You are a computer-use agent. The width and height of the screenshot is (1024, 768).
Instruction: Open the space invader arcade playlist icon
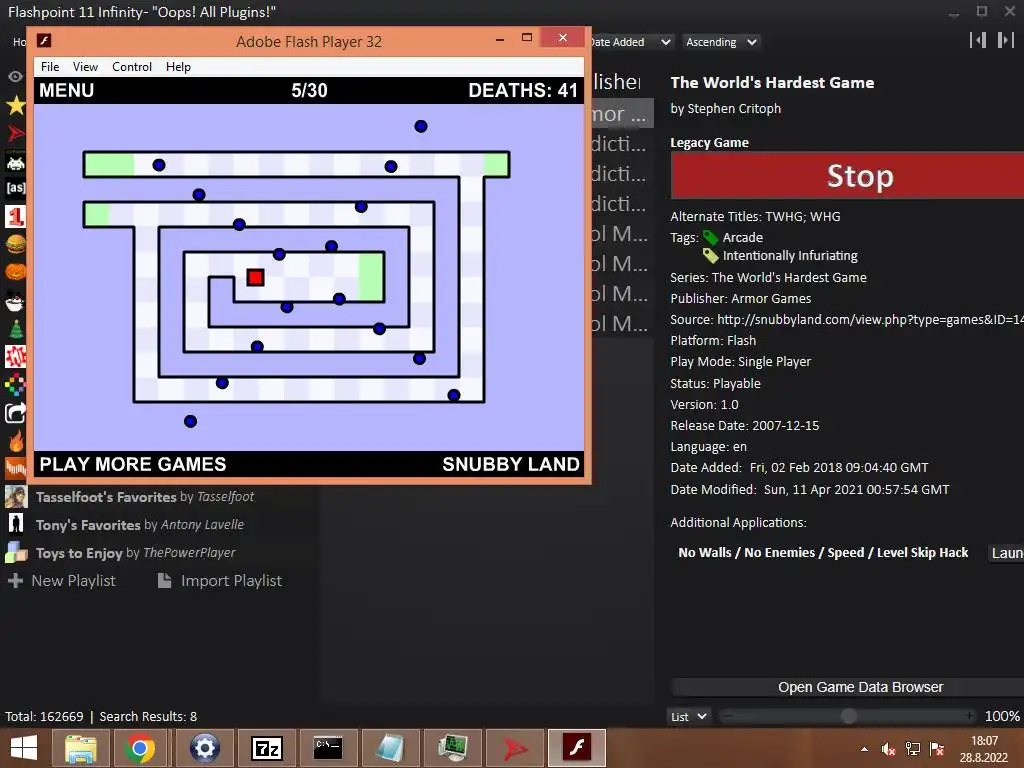tap(15, 161)
